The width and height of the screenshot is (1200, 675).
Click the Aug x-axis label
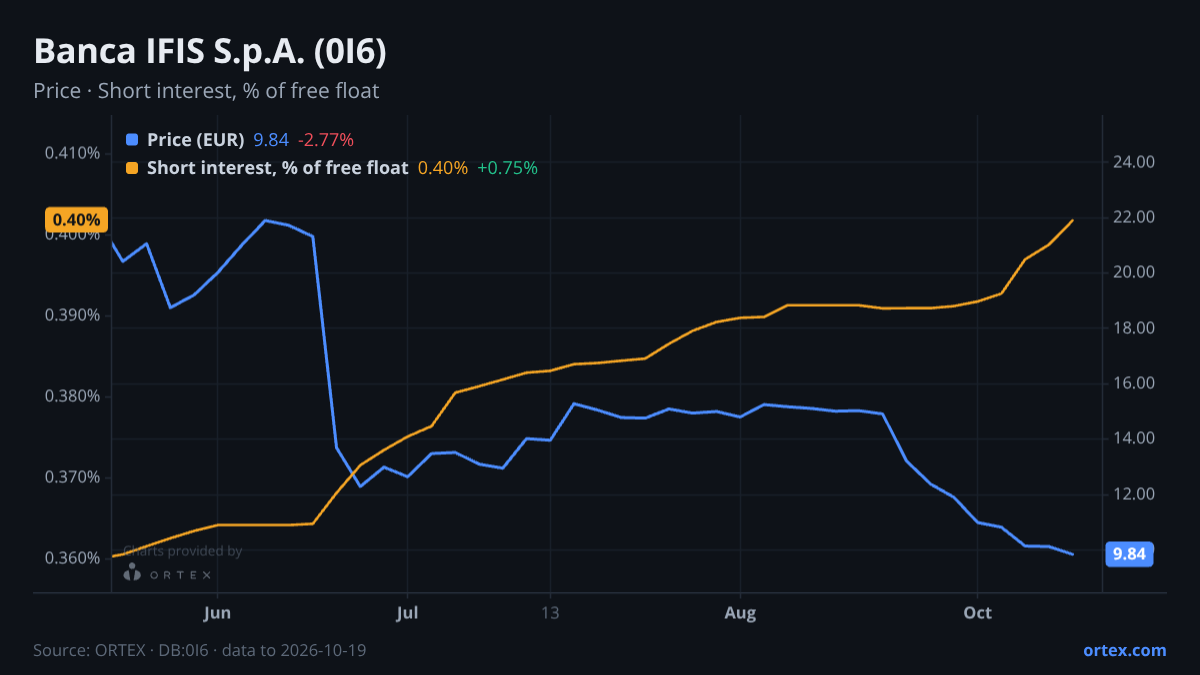tap(739, 613)
